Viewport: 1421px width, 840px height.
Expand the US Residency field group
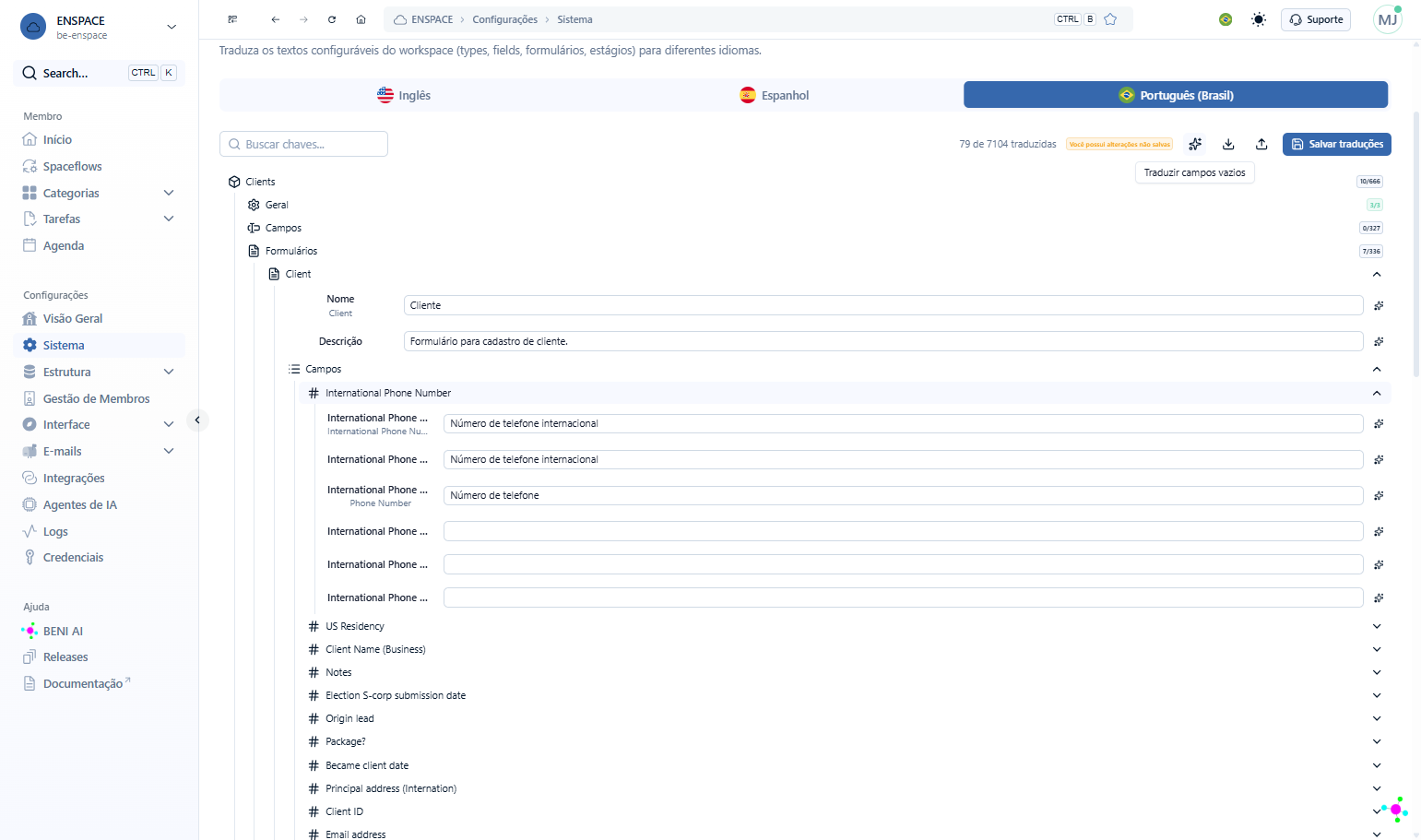(x=1377, y=626)
